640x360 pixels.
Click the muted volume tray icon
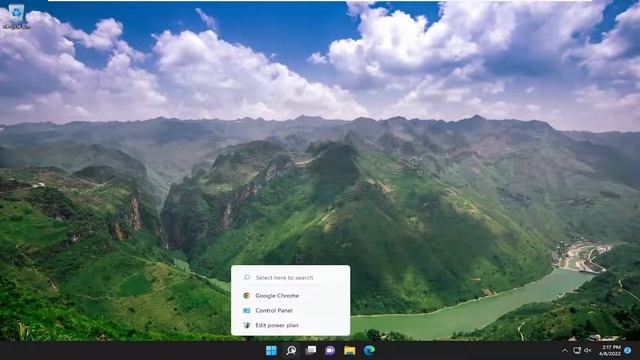point(588,351)
